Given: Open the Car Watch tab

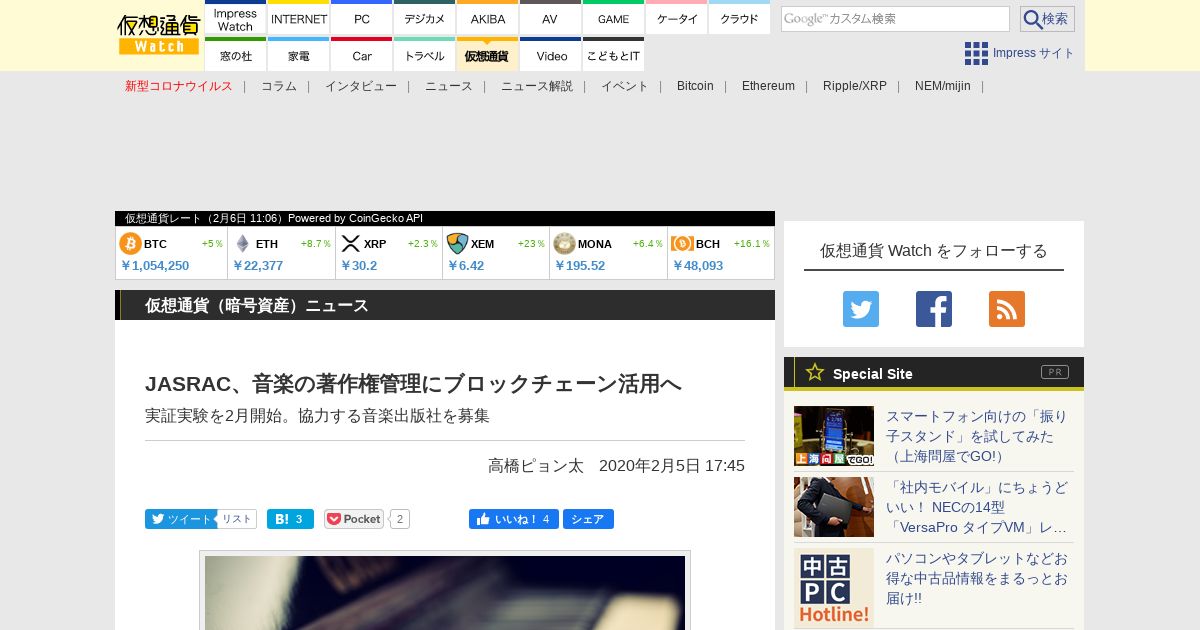Looking at the screenshot, I should [x=362, y=55].
